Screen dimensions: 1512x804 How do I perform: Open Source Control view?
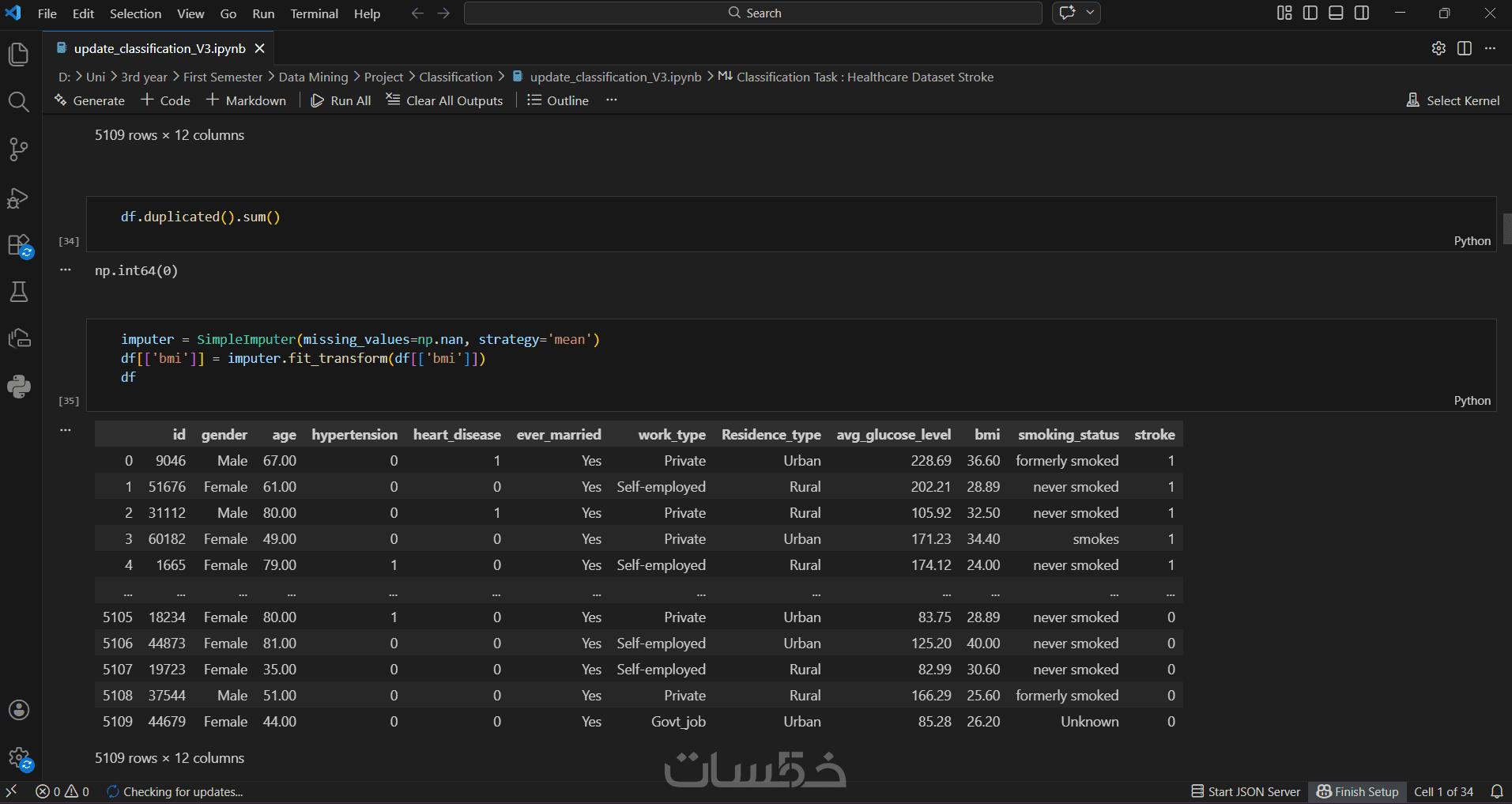19,149
